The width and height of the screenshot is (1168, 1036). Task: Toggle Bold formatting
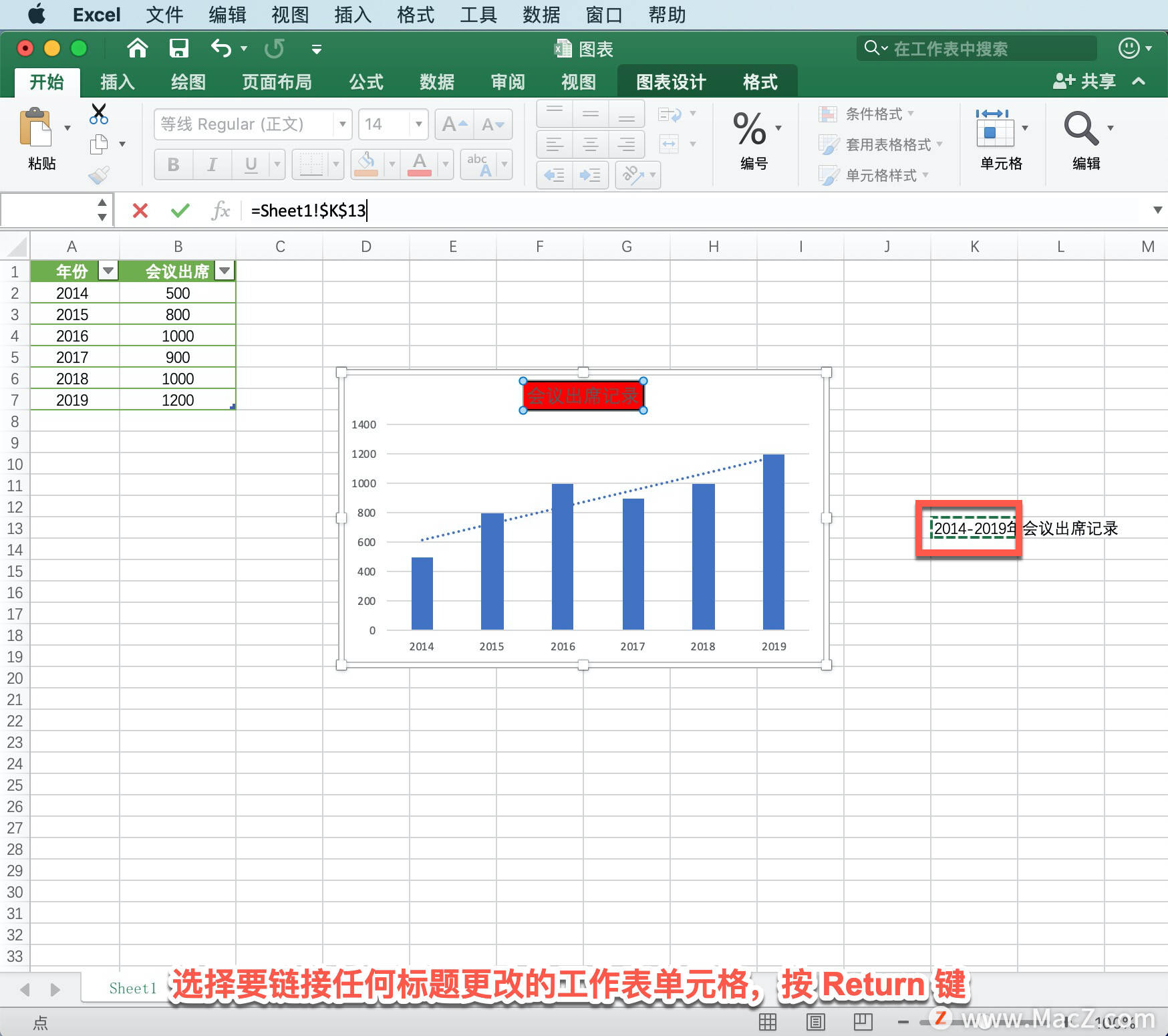173,164
